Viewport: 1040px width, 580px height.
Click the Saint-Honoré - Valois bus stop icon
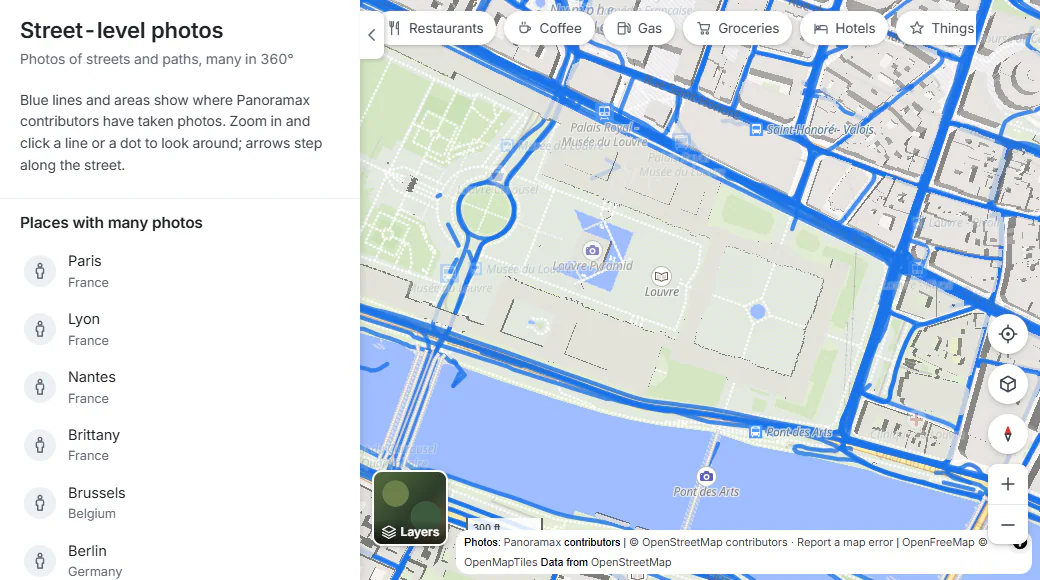coord(756,129)
